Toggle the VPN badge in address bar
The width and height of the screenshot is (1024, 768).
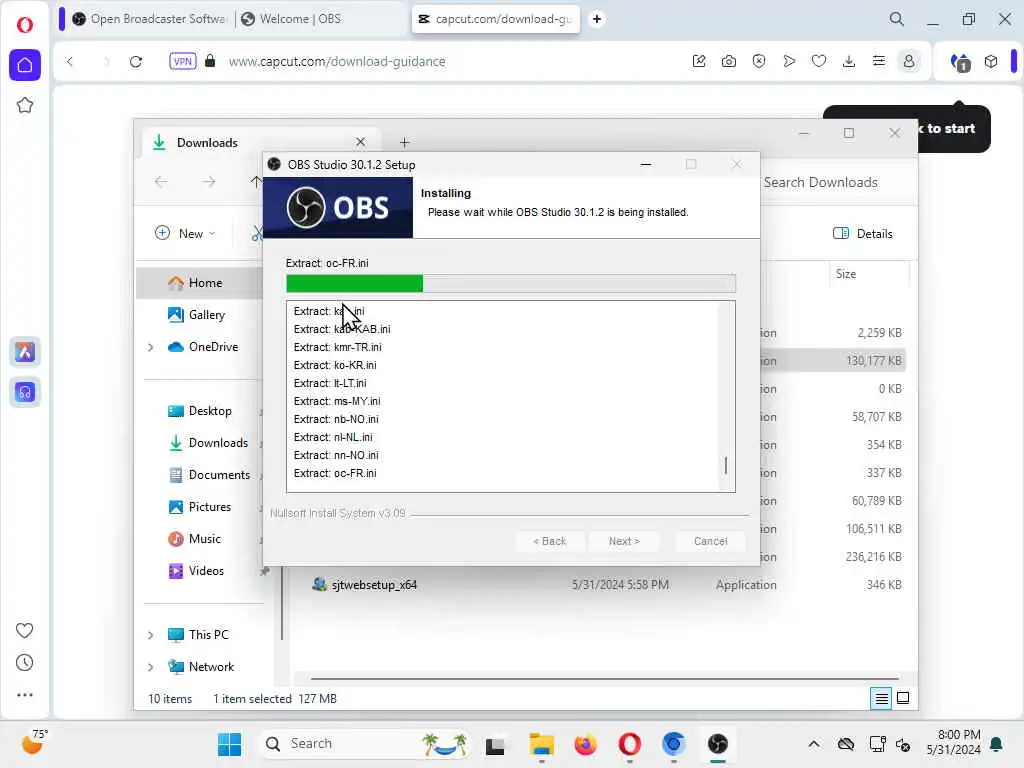point(182,61)
